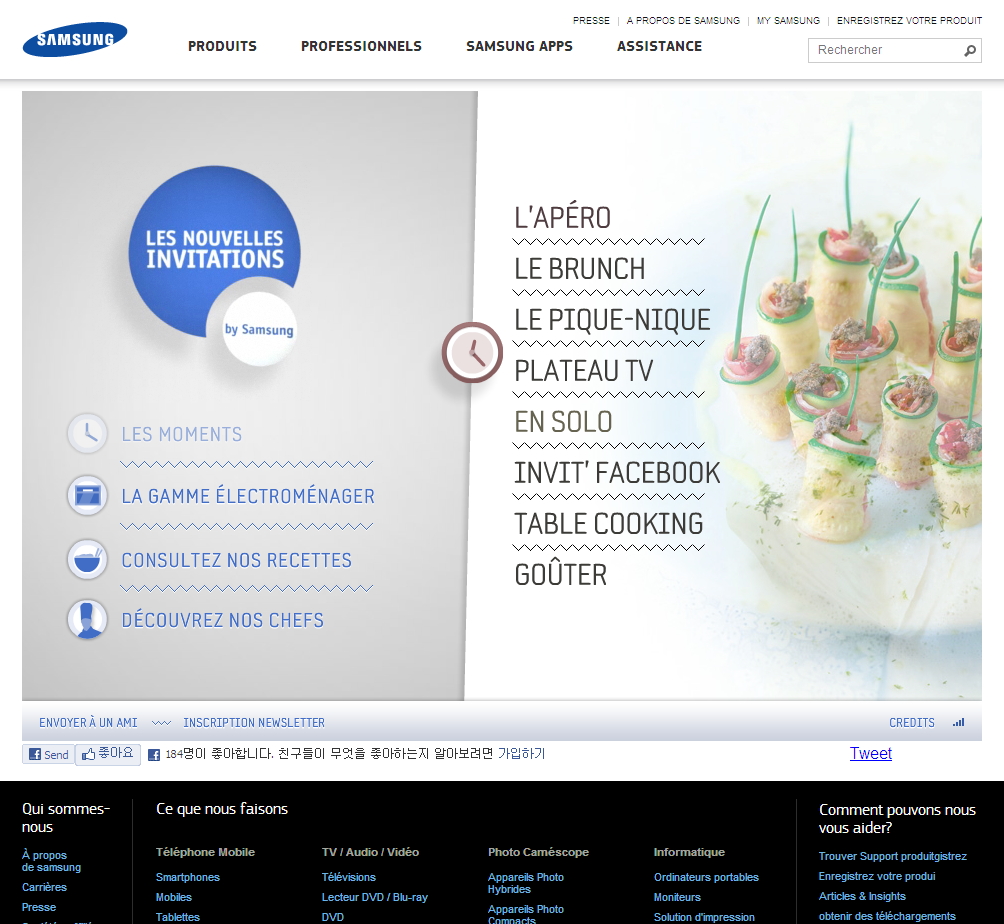Open Télévisions footer link
1004x924 pixels.
tap(348, 877)
